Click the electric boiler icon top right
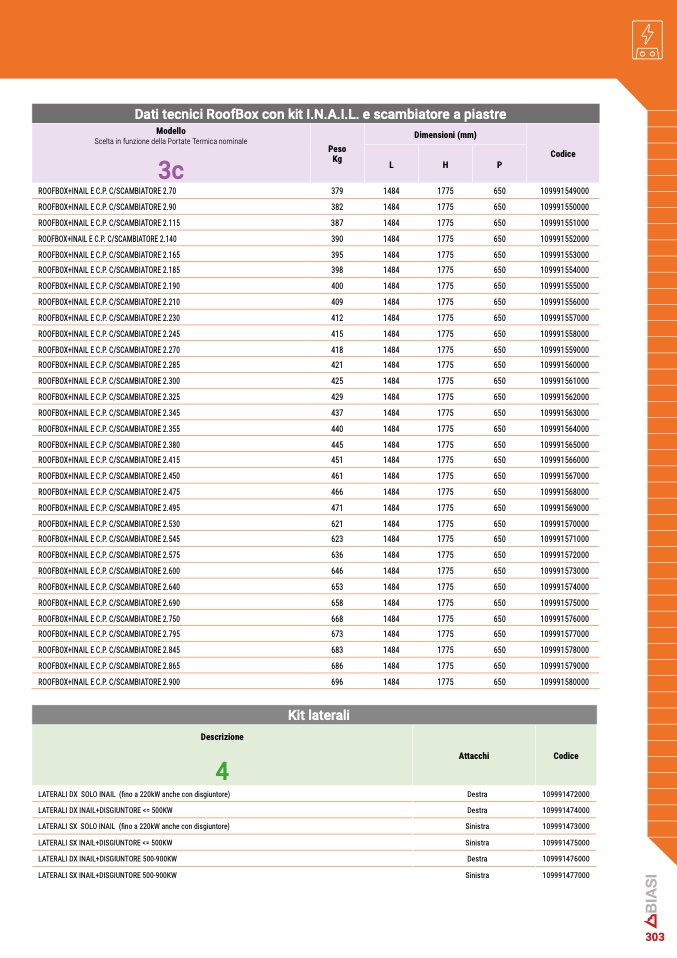The image size is (677, 958). (647, 40)
